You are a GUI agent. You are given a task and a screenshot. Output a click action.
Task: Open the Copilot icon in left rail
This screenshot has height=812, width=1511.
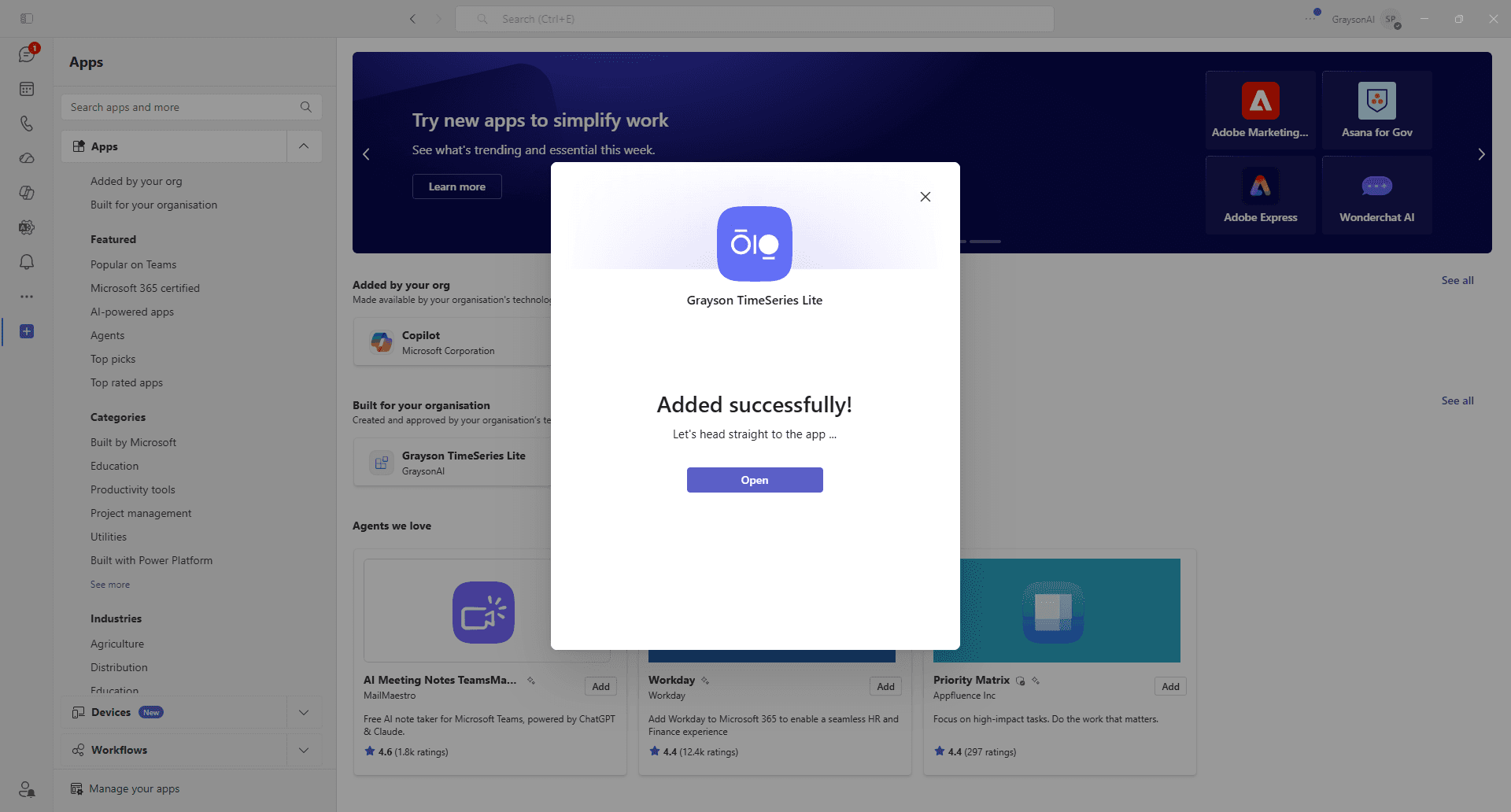(x=27, y=193)
